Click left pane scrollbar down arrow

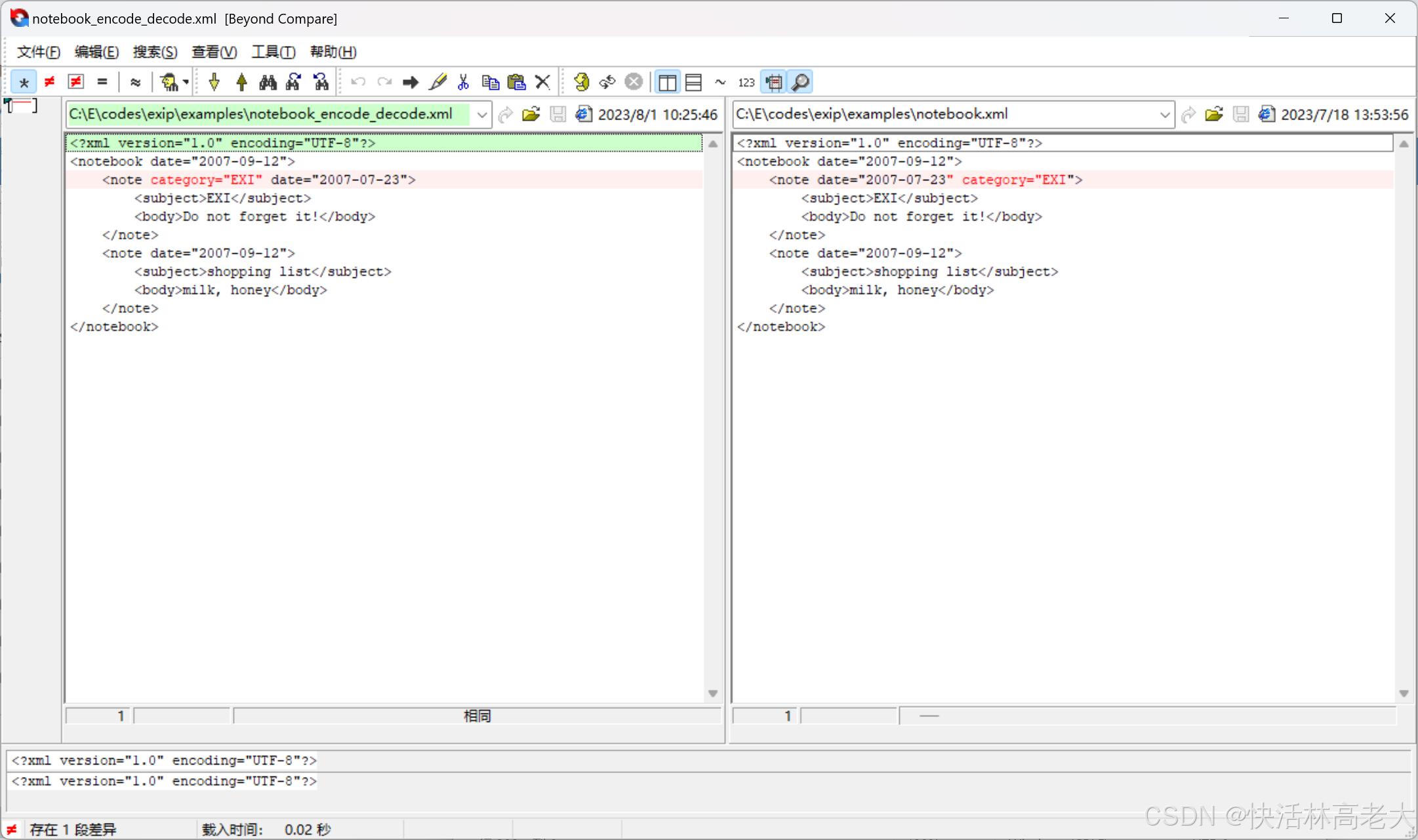tap(713, 693)
